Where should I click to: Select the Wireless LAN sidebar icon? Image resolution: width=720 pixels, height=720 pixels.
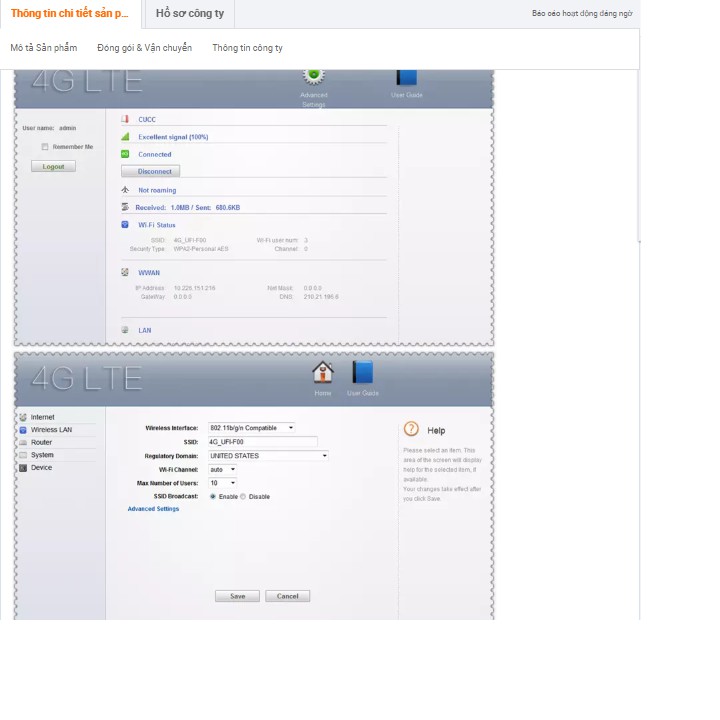coord(23,430)
